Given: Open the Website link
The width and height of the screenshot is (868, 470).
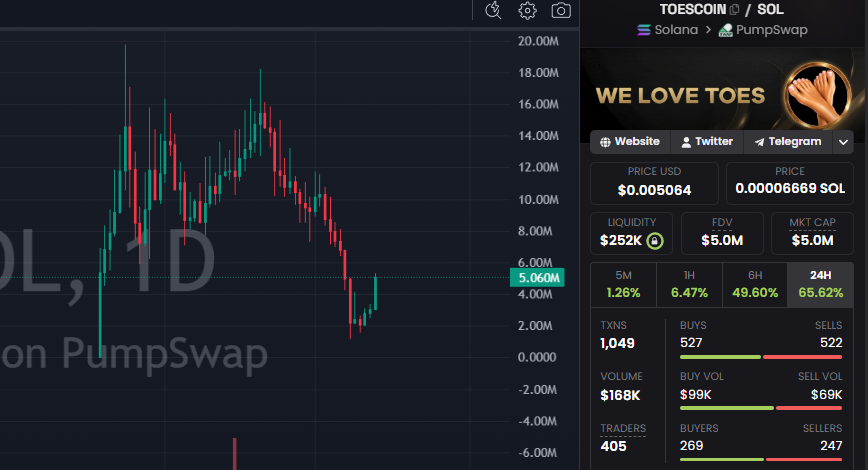Looking at the screenshot, I should [631, 142].
